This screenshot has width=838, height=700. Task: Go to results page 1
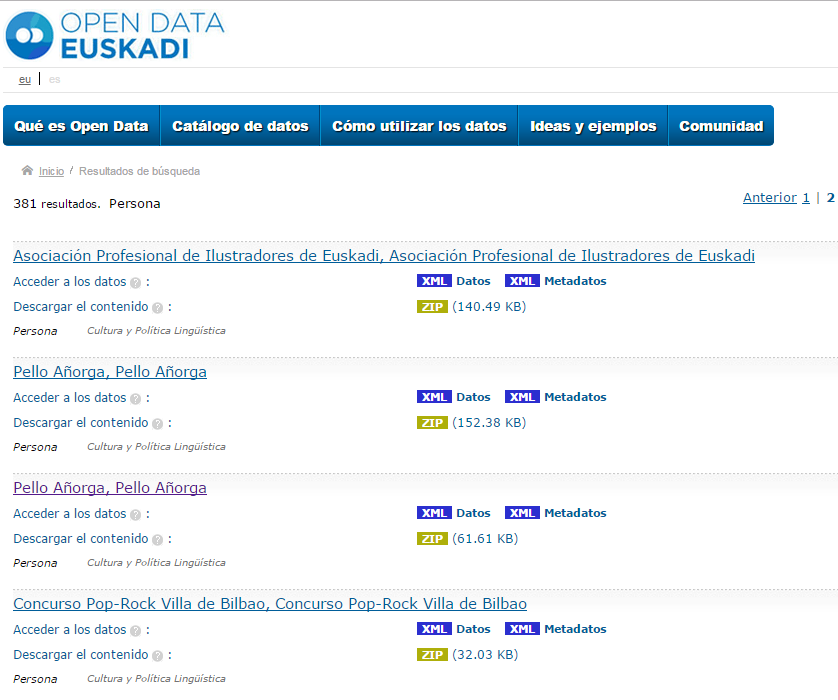coord(806,198)
